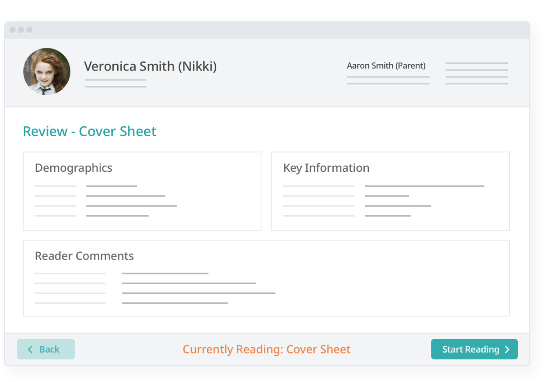This screenshot has width=548, height=382.
Task: Select the Veronica Smith (Nikki) name
Action: click(150, 66)
